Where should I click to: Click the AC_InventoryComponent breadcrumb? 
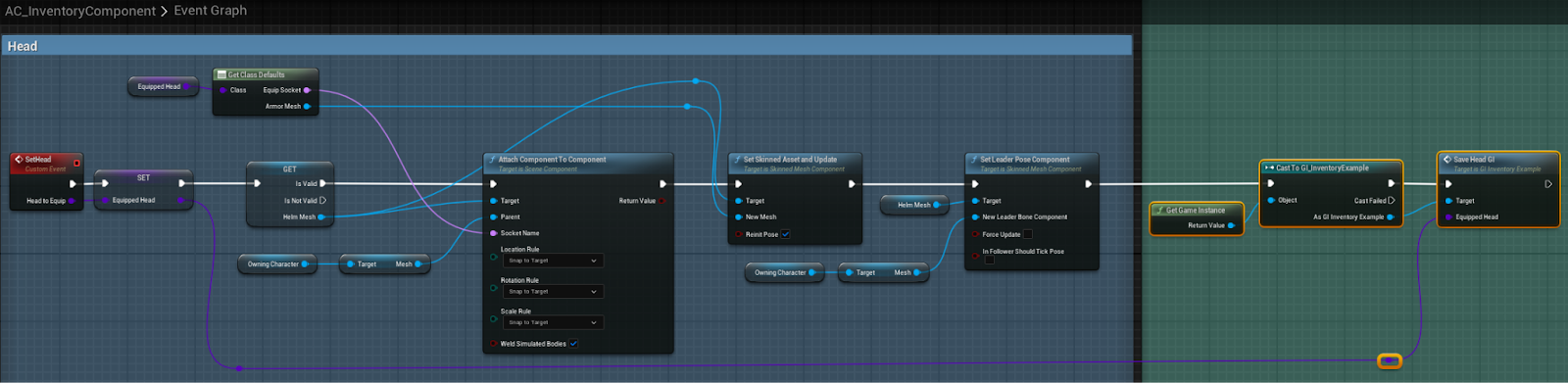pyautogui.click(x=80, y=11)
